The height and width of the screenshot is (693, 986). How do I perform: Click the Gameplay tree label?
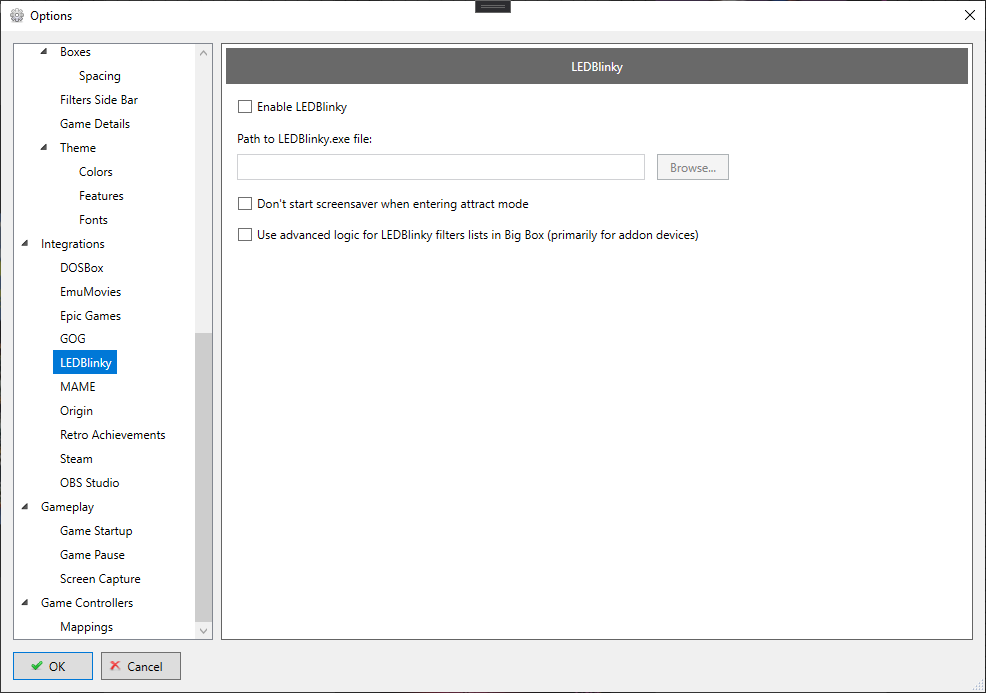(x=67, y=507)
